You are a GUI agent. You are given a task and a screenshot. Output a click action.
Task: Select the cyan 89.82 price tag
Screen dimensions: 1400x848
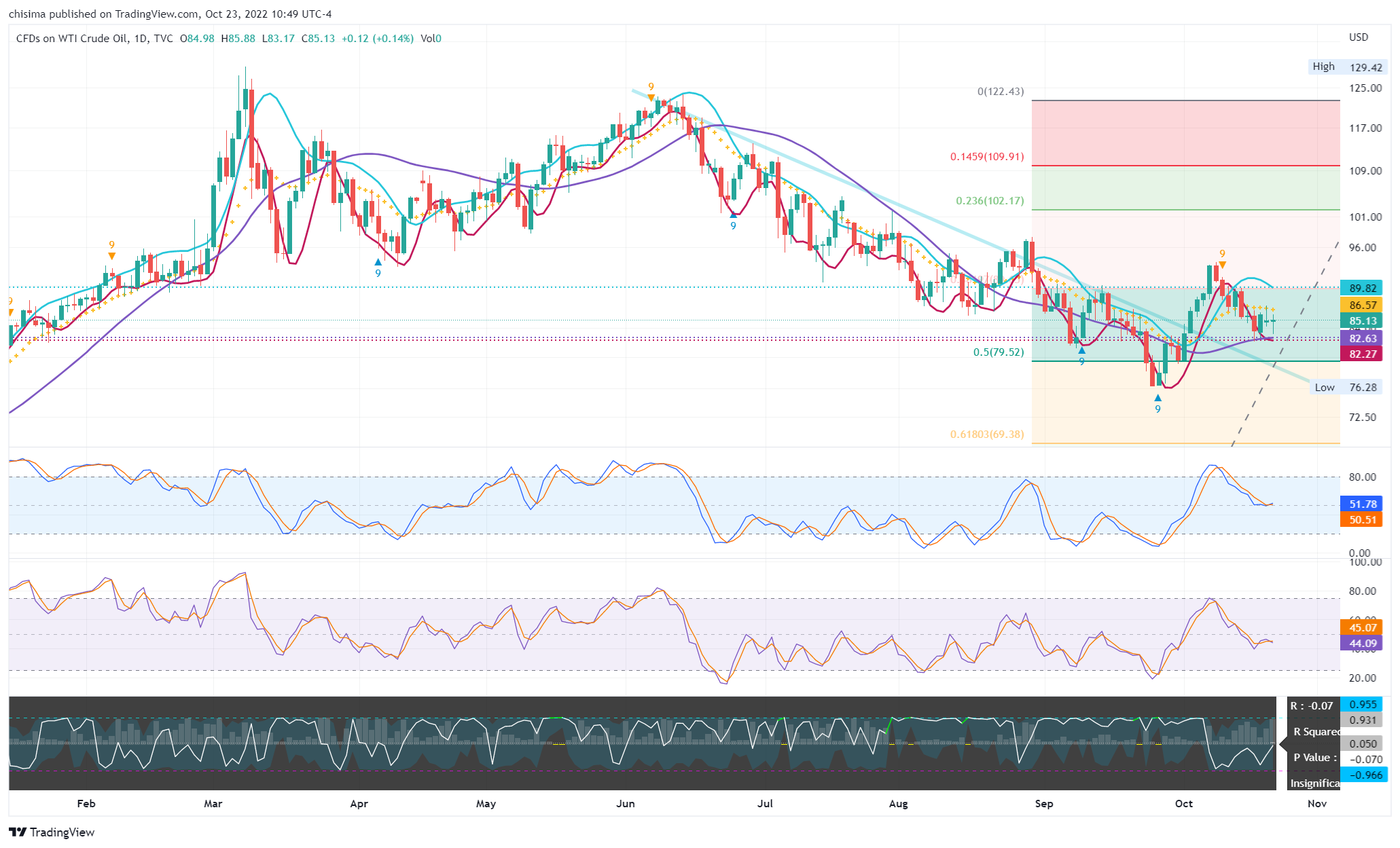1362,288
